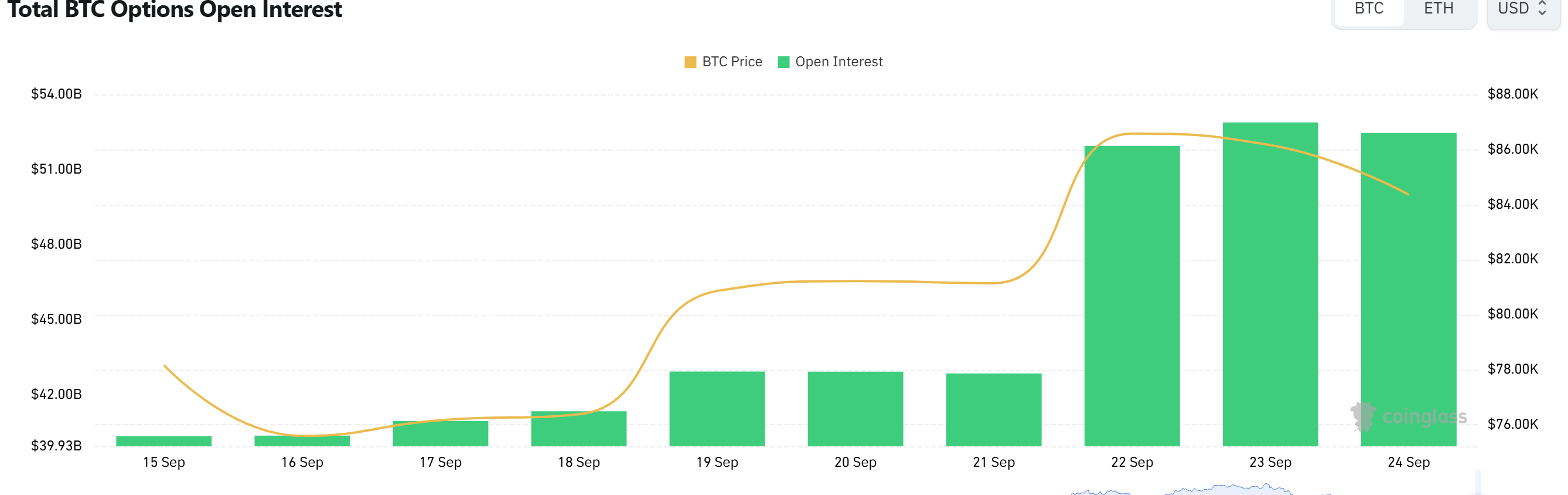1568x495 pixels.
Task: Select the 19 Sep open interest bar
Action: tap(717, 409)
